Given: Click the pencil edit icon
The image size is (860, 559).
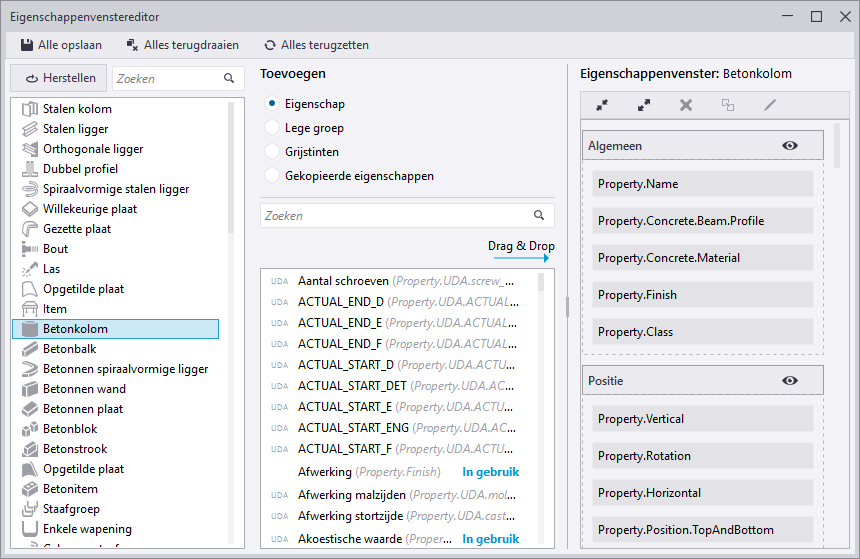Looking at the screenshot, I should [770, 105].
